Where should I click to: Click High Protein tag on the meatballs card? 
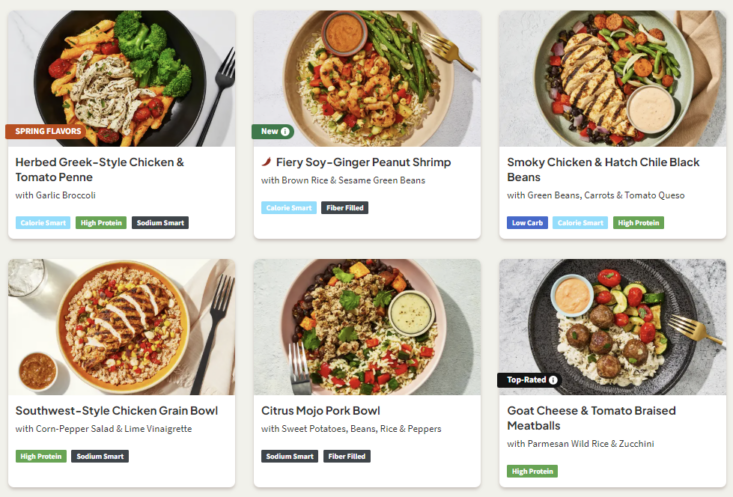click(x=532, y=471)
